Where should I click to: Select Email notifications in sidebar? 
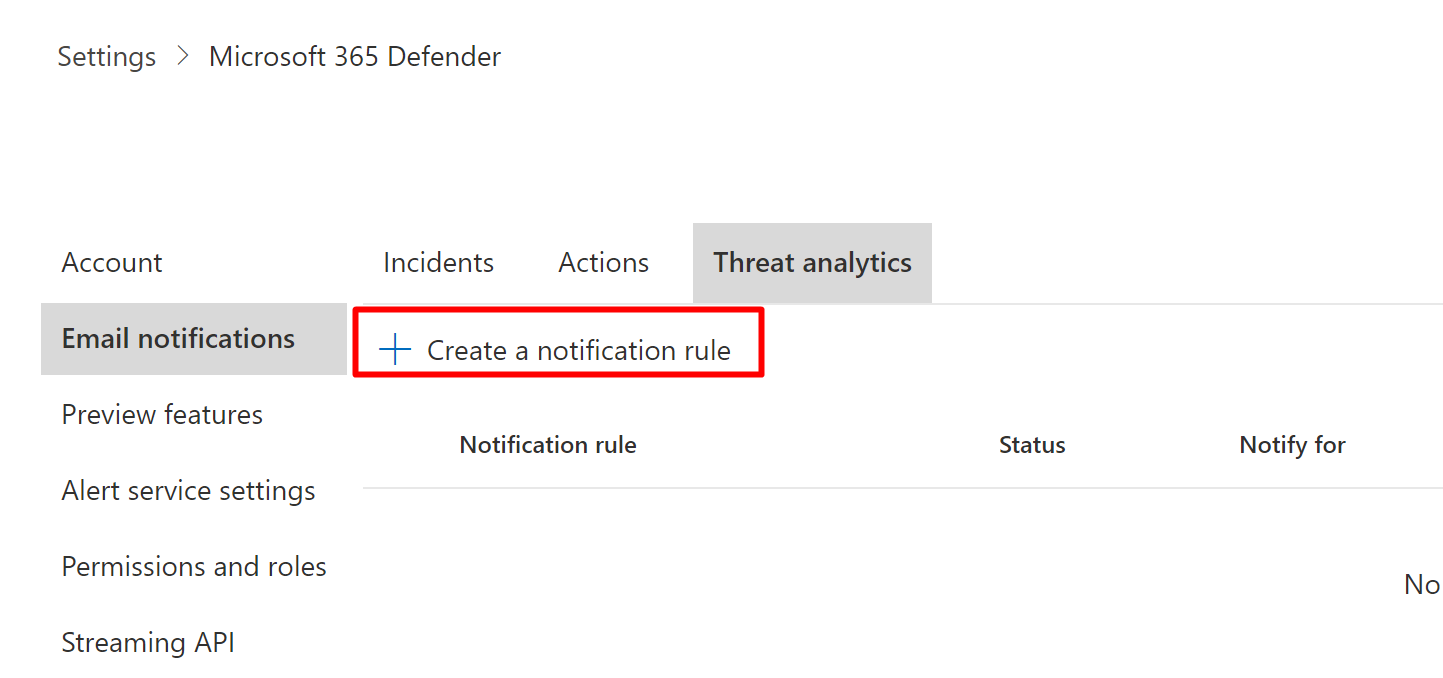[178, 338]
